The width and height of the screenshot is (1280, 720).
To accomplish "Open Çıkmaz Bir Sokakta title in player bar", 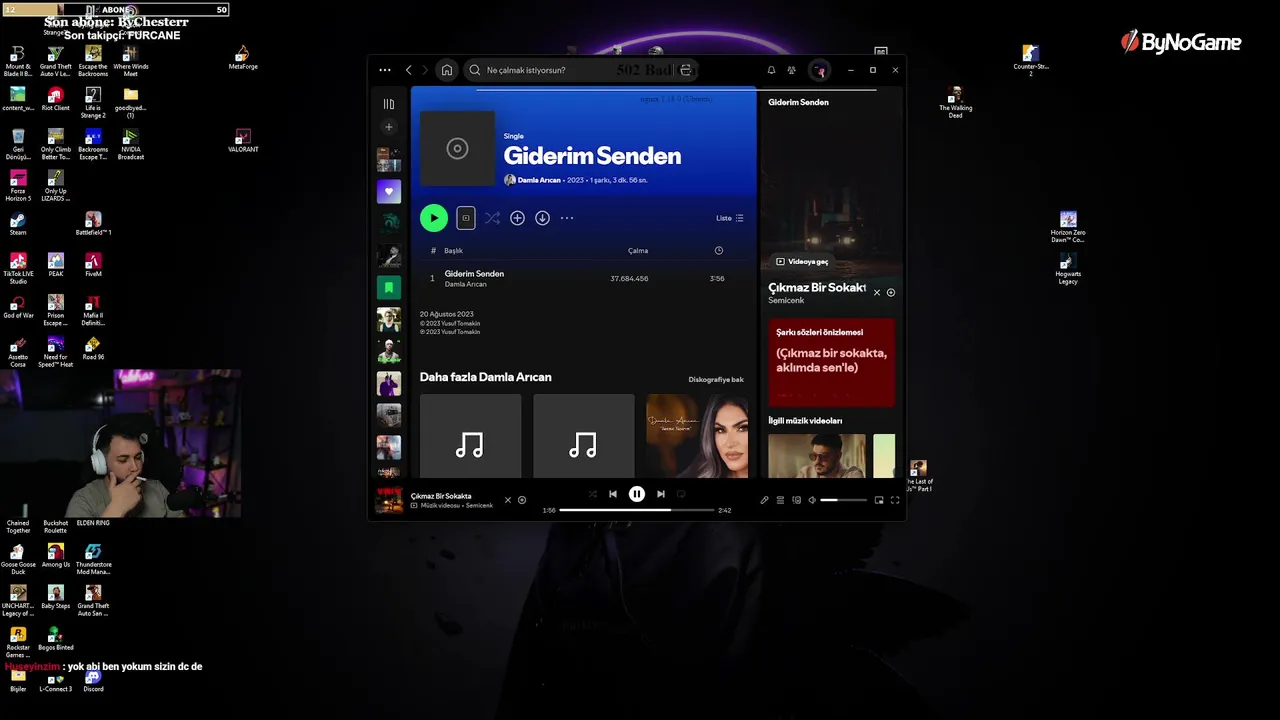I will pos(441,496).
